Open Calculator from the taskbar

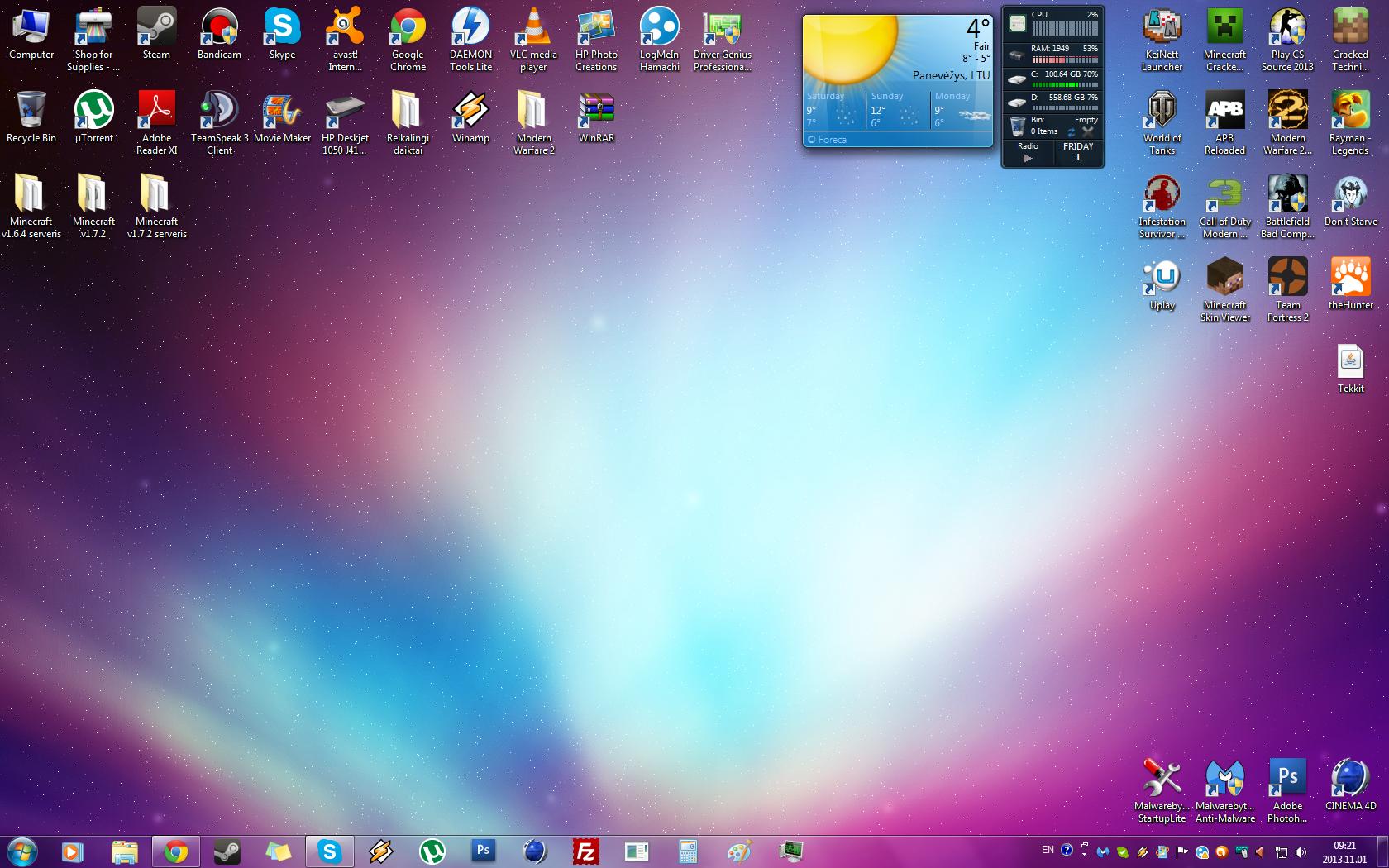coord(688,851)
